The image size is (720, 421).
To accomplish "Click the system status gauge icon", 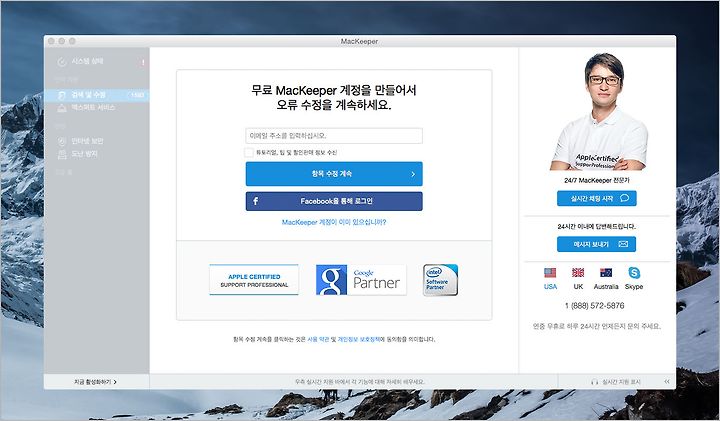I will click(x=62, y=62).
